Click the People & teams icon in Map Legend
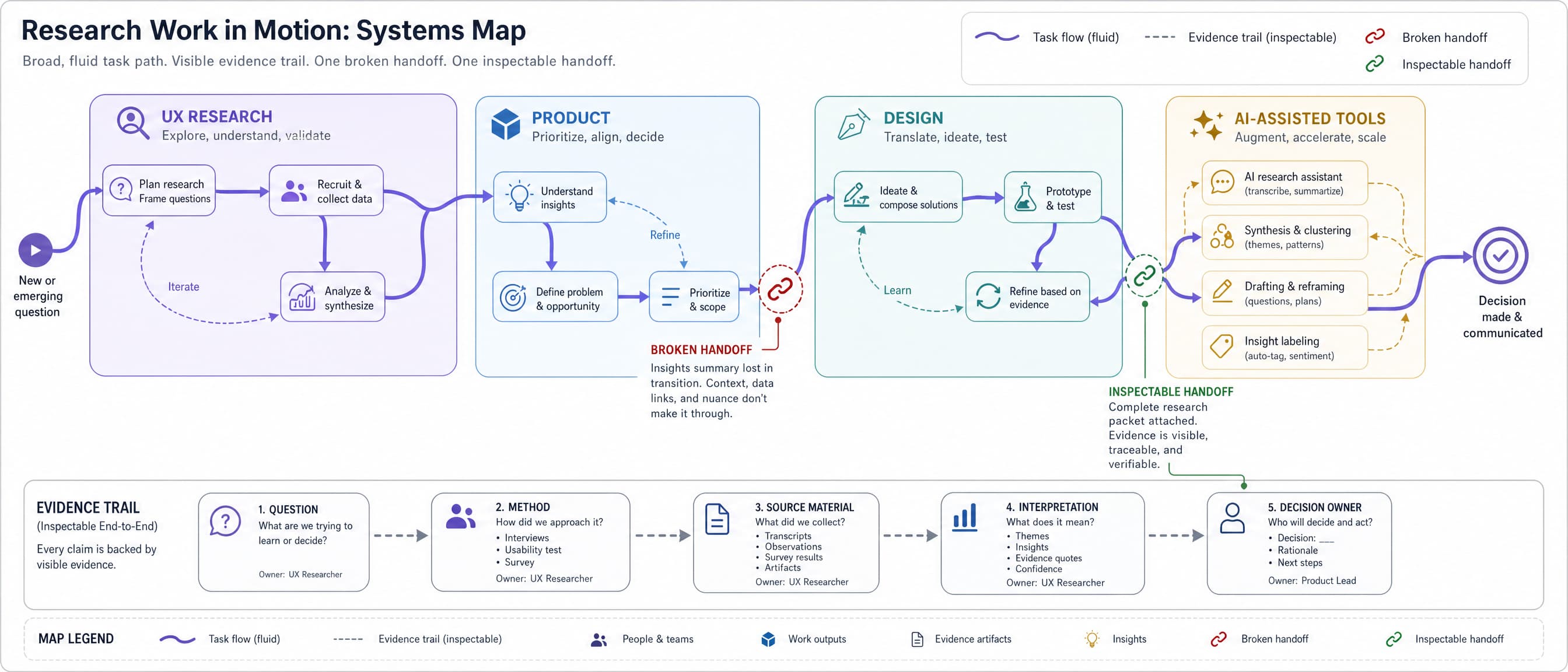Viewport: 1568px width, 672px height. [599, 640]
